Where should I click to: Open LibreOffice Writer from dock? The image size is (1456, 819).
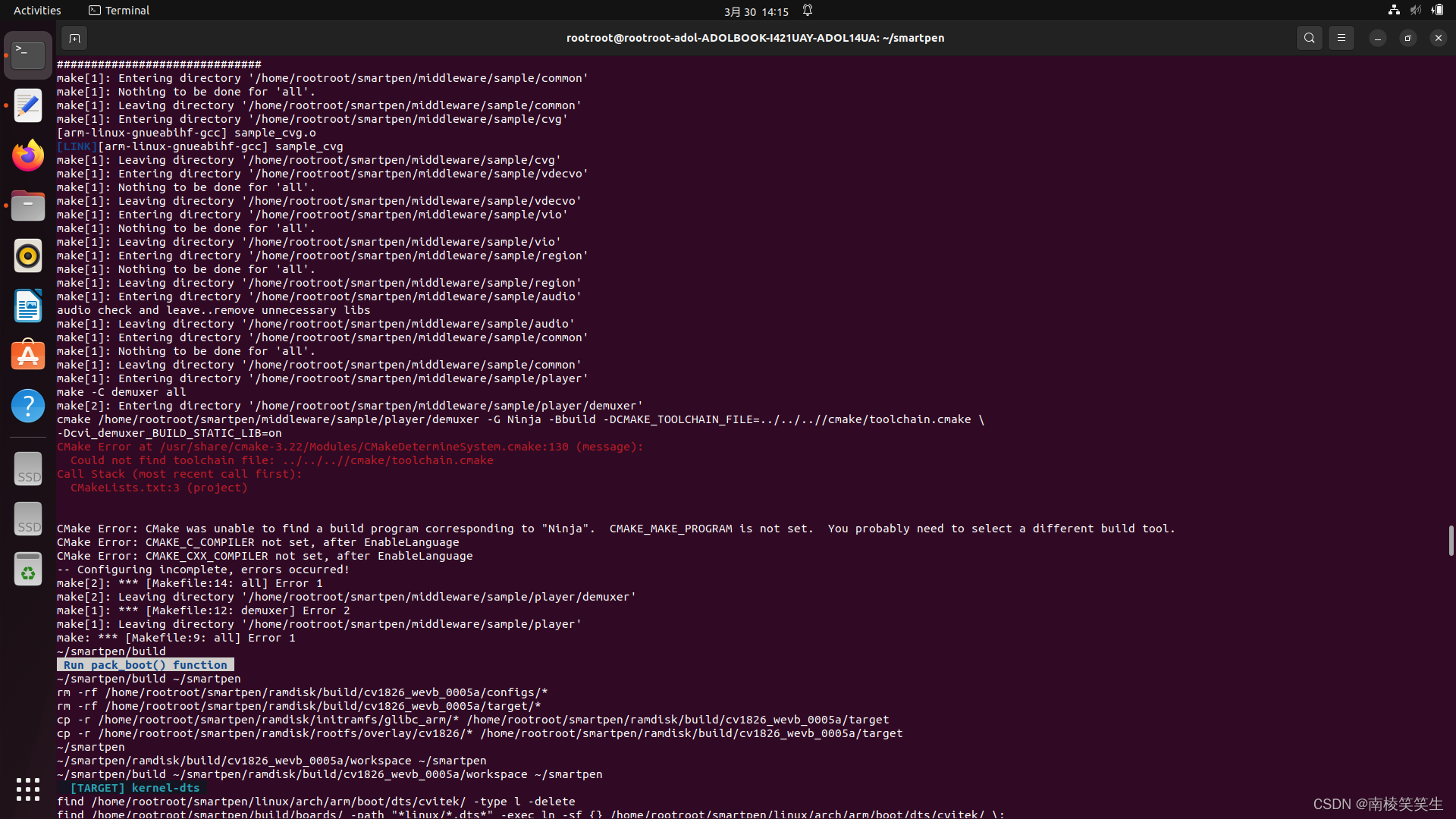tap(28, 306)
